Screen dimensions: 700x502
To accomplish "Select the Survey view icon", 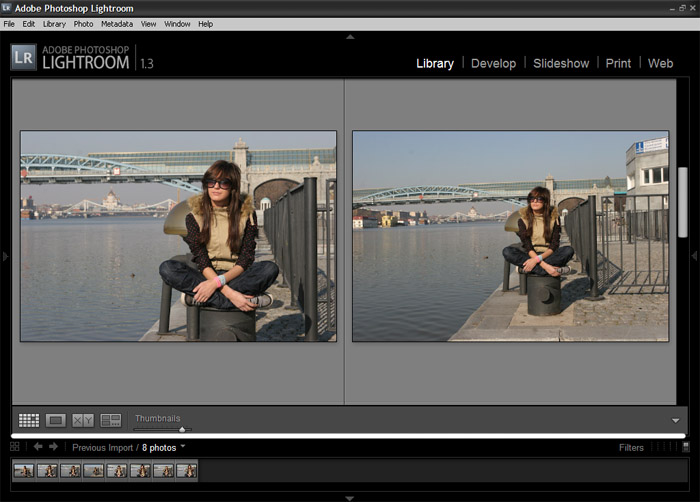I will point(111,421).
